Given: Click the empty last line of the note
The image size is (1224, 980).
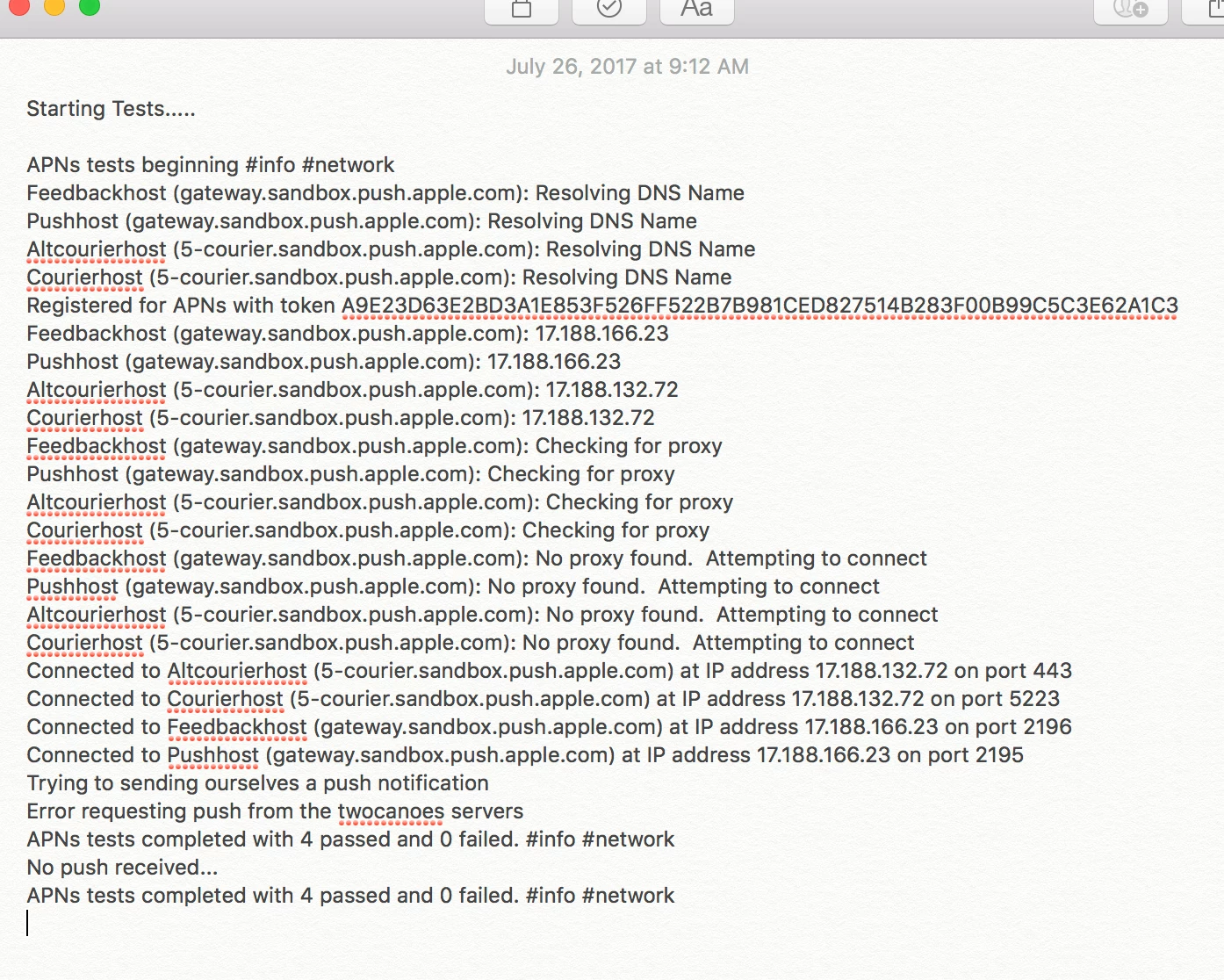Looking at the screenshot, I should click(351, 924).
